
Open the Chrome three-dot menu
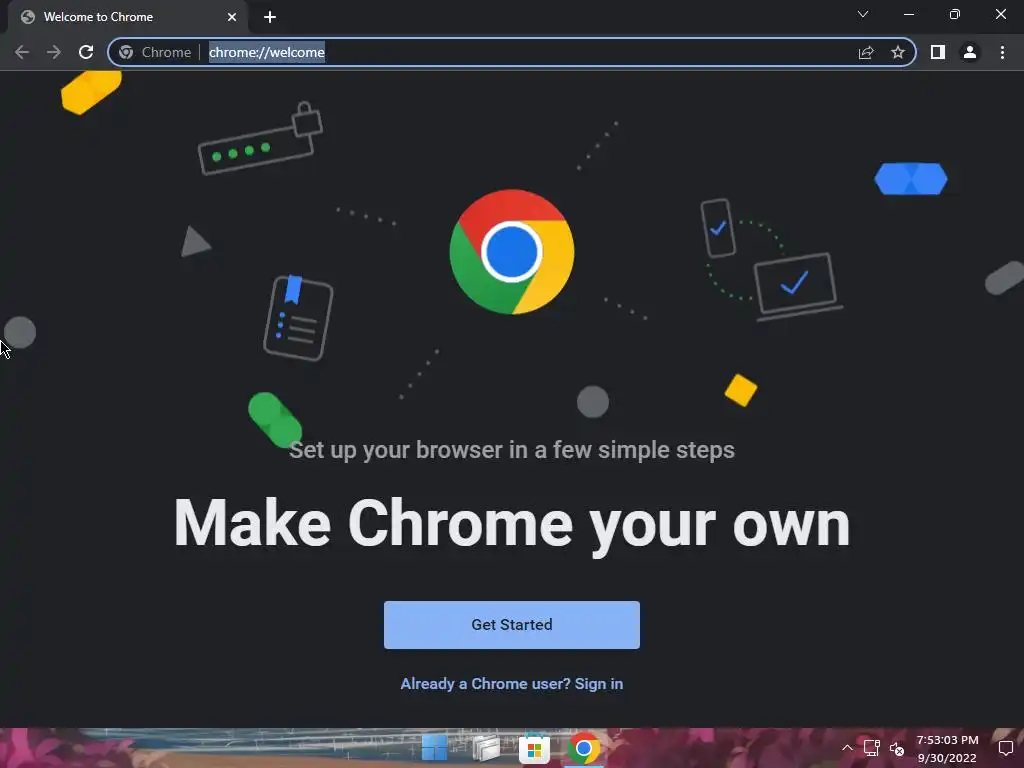tap(1002, 52)
